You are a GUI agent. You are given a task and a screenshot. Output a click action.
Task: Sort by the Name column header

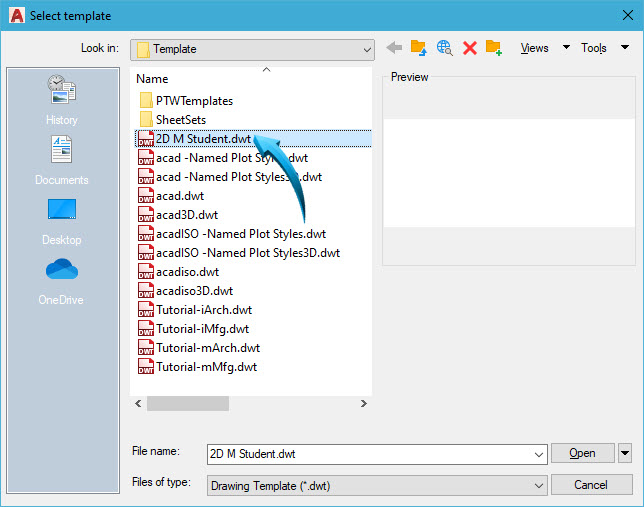click(152, 79)
